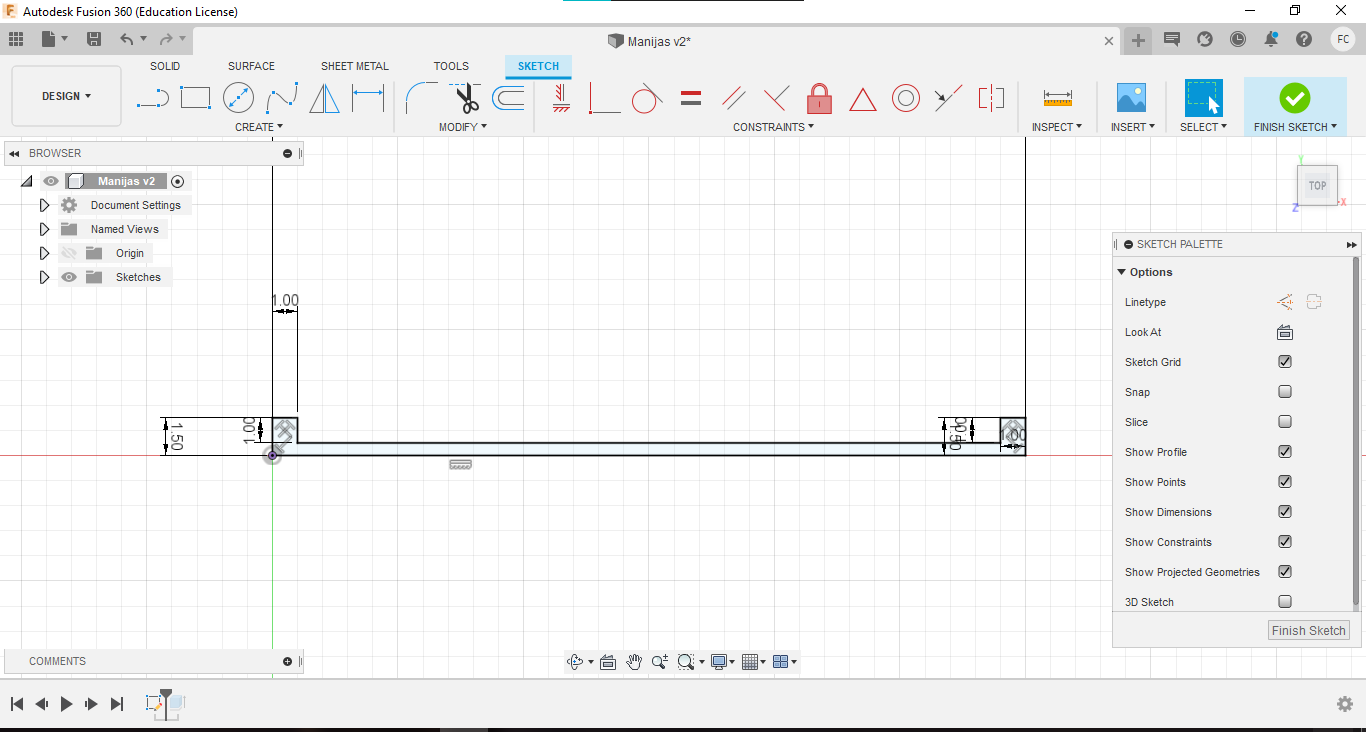
Task: Open the INSPECT dropdown menu
Action: click(1057, 127)
